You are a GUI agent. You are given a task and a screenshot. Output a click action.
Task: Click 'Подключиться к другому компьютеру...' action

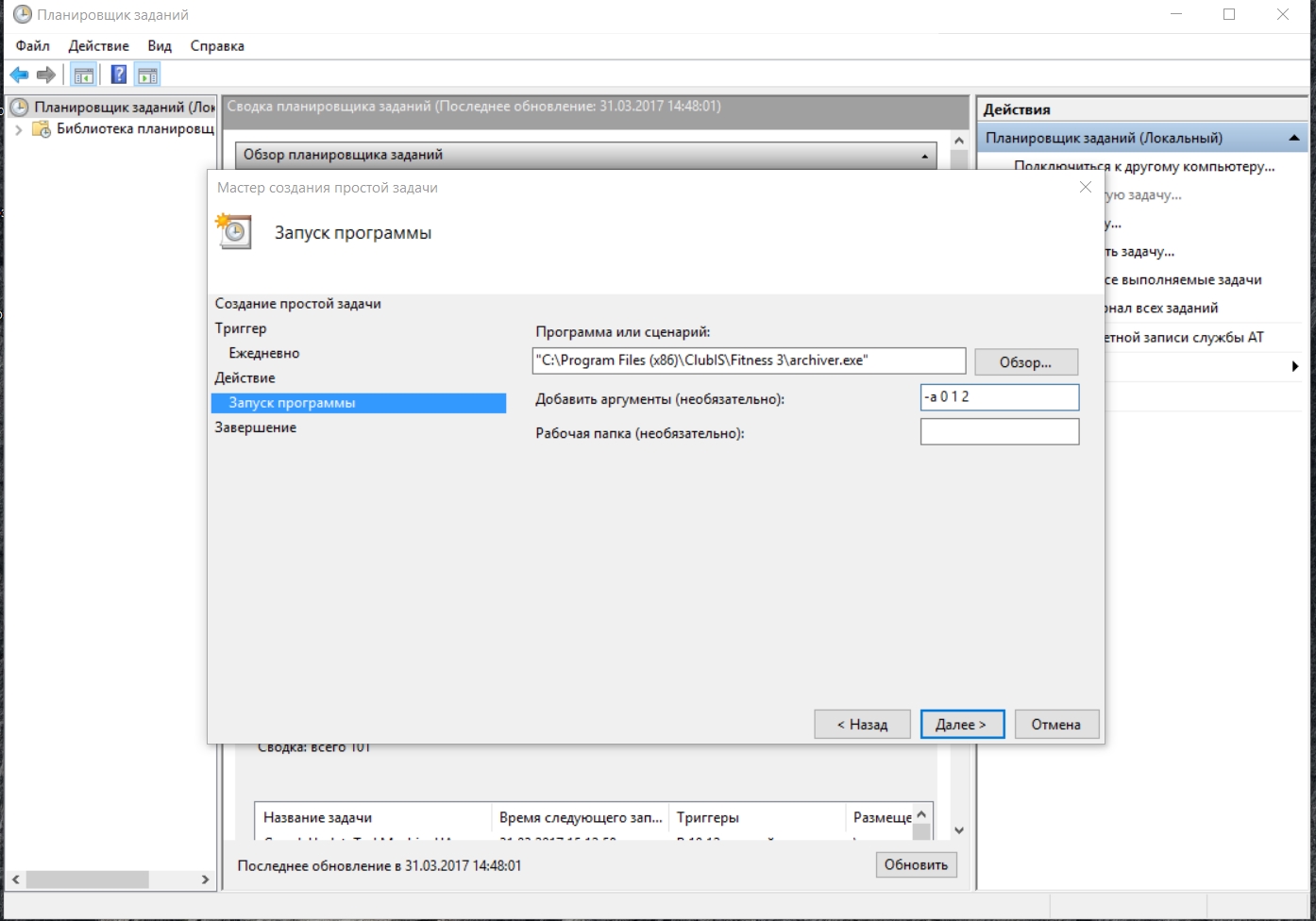1144,166
